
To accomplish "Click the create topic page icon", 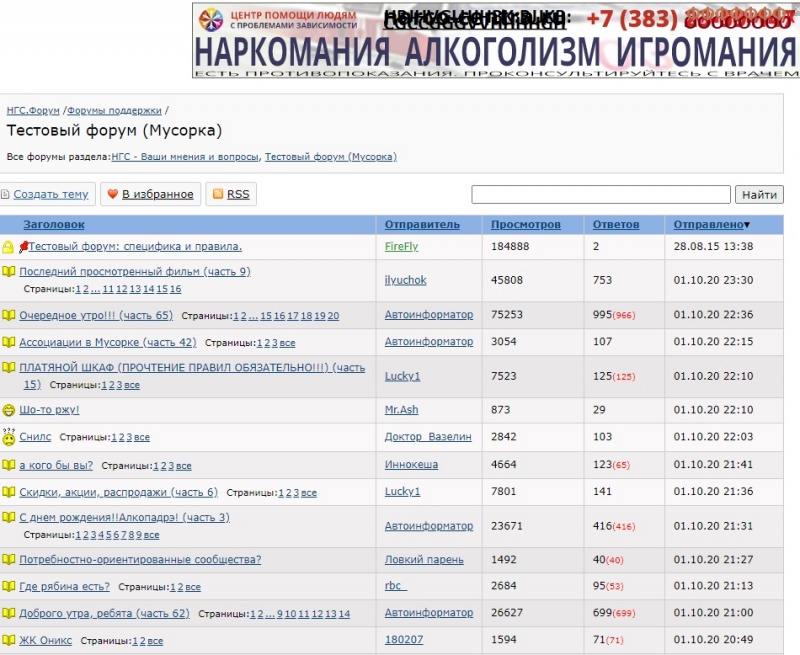I will tap(5, 194).
